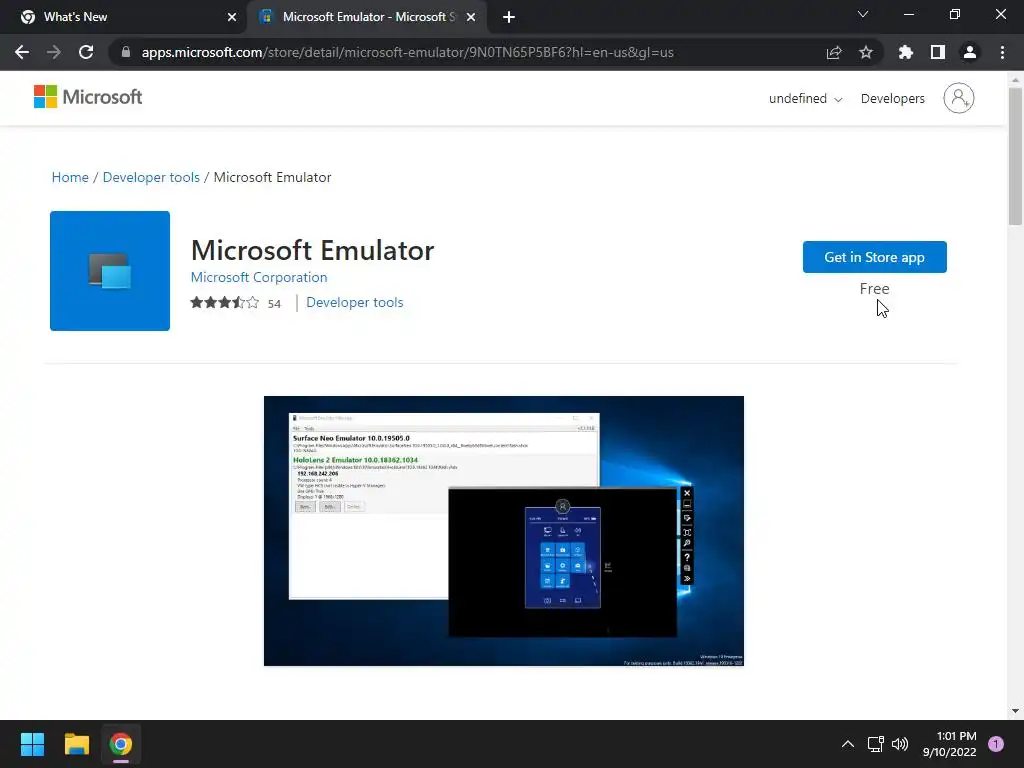
Task: Open the Microsoft Emulator screenshot preview
Action: (x=504, y=531)
